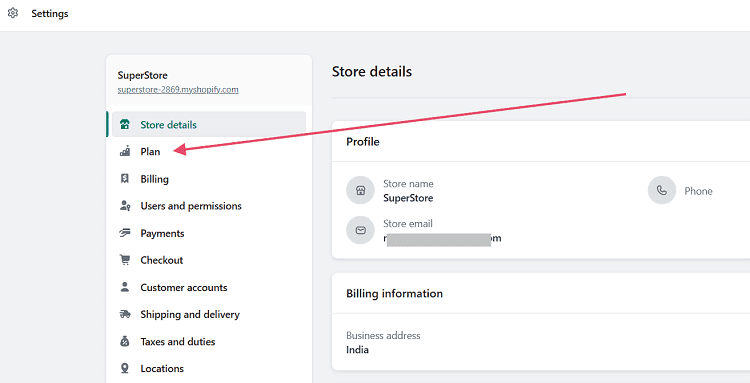Click the Billing information heading

[395, 294]
